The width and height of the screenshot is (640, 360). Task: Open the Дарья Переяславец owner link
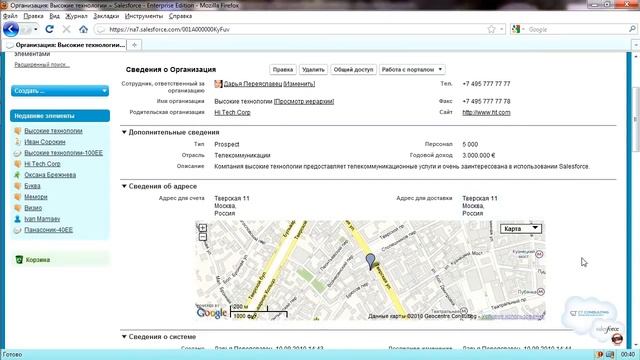tap(253, 84)
